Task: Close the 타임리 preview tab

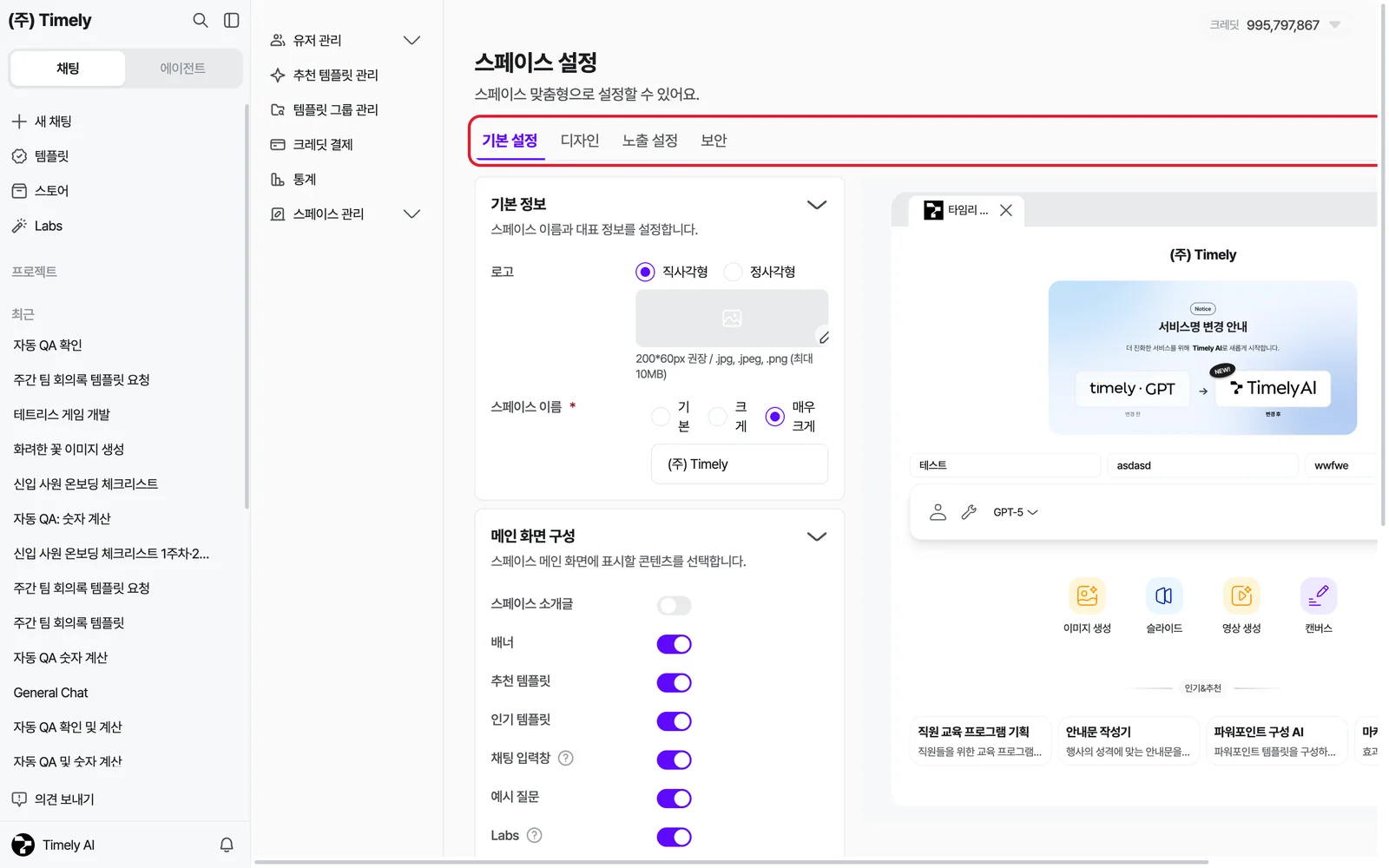Action: coord(1006,210)
